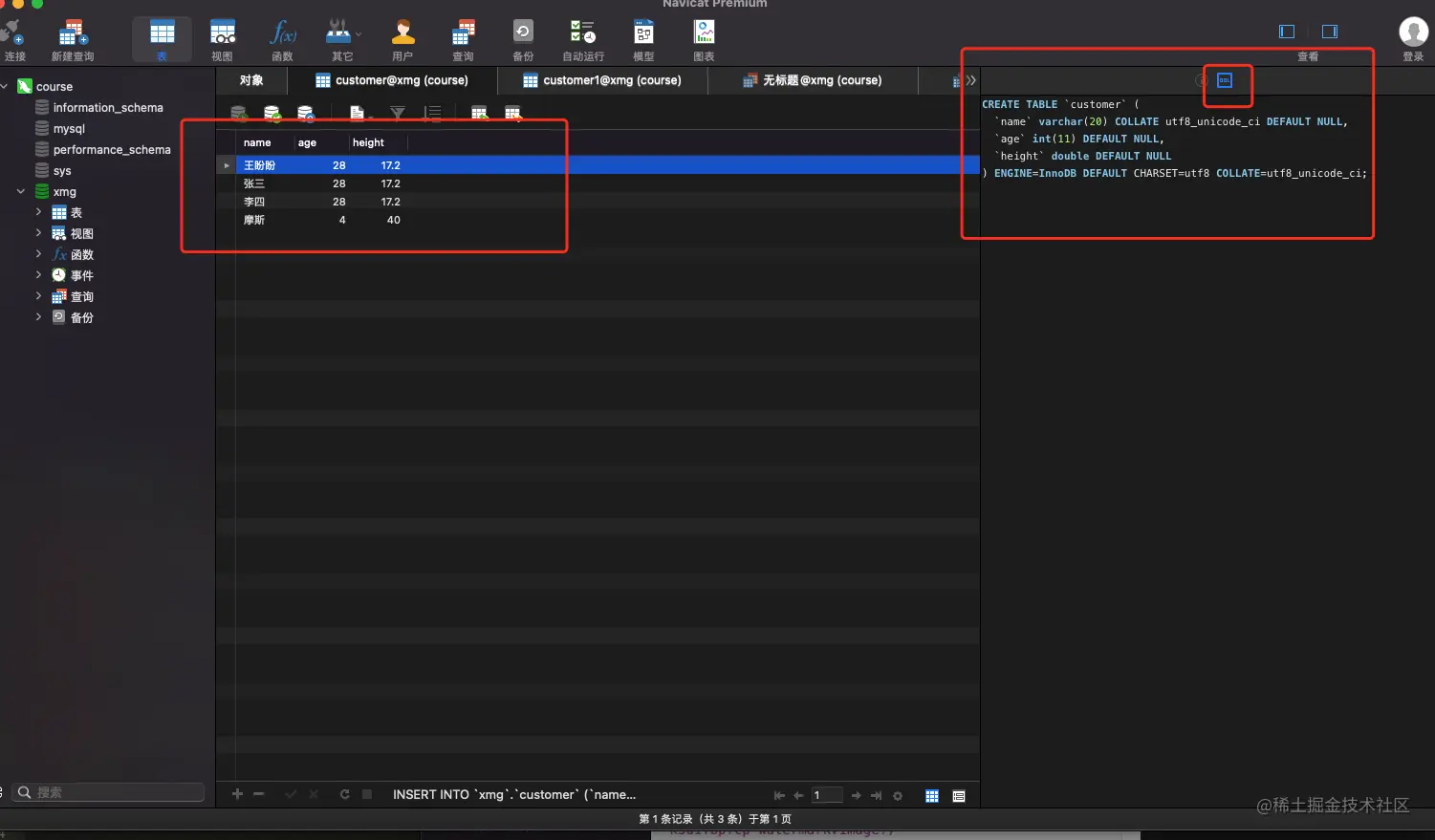This screenshot has height=840, width=1435.
Task: Expand the 事件 (Events) node under xmg
Action: click(x=38, y=275)
